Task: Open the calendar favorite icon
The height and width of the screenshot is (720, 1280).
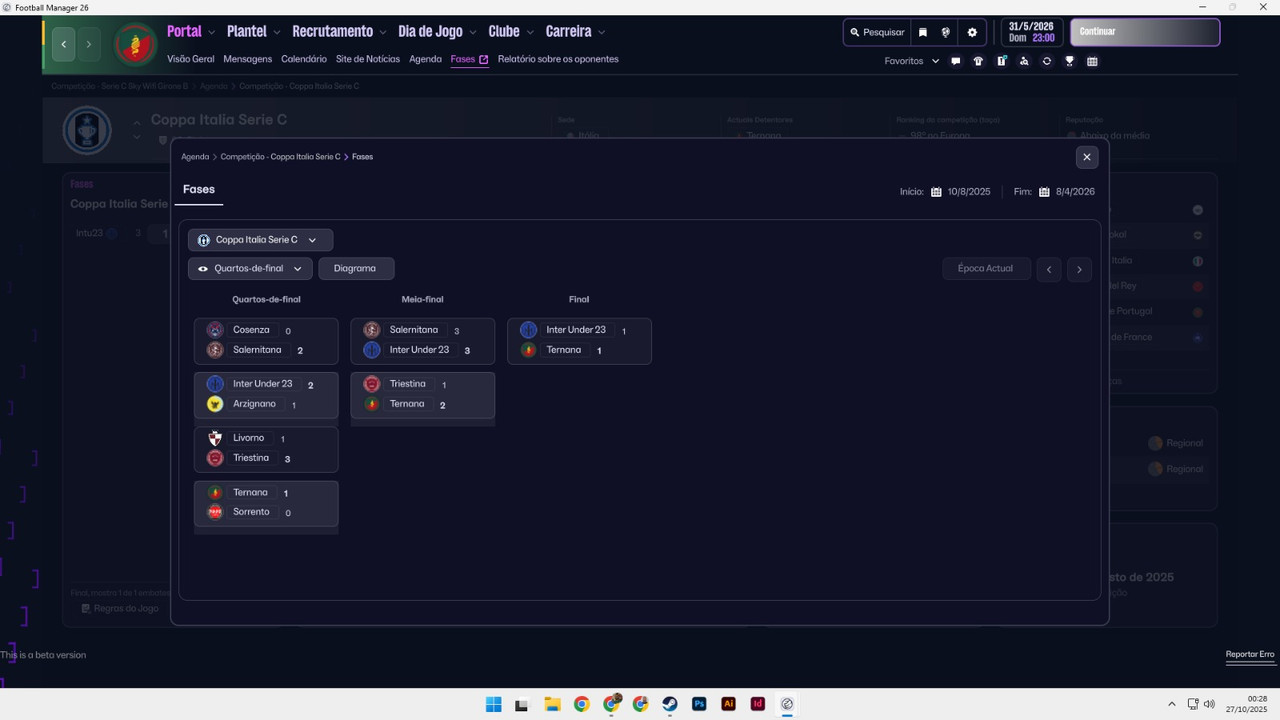Action: tap(1092, 61)
